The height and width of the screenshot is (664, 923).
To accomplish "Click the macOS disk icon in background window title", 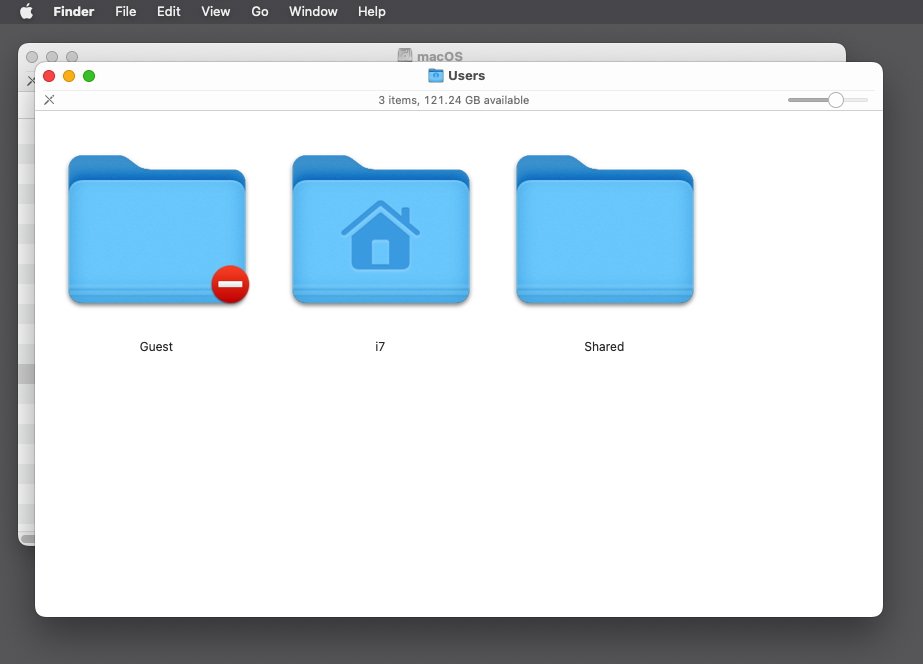I will point(405,56).
